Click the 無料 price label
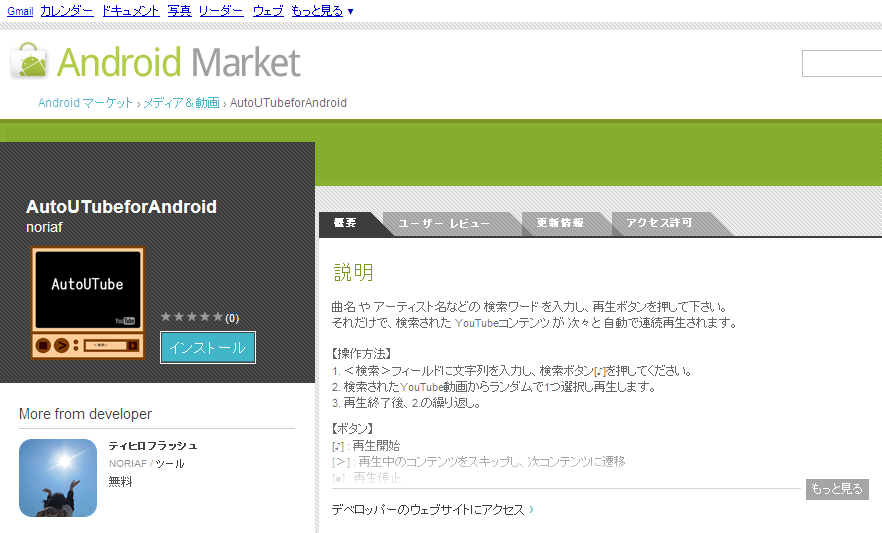The width and height of the screenshot is (882, 533). click(x=120, y=482)
